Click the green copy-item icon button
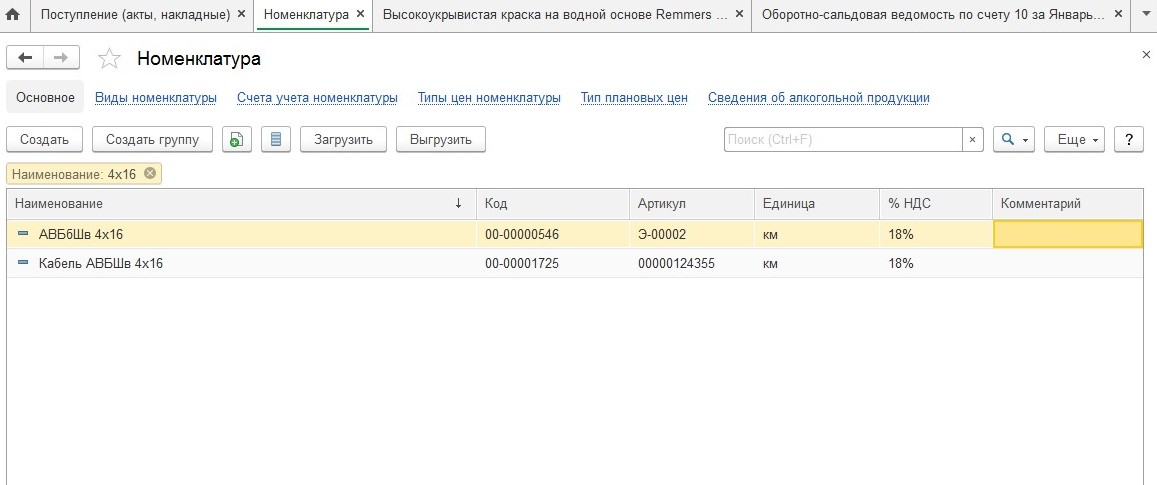This screenshot has width=1157, height=485. point(236,140)
